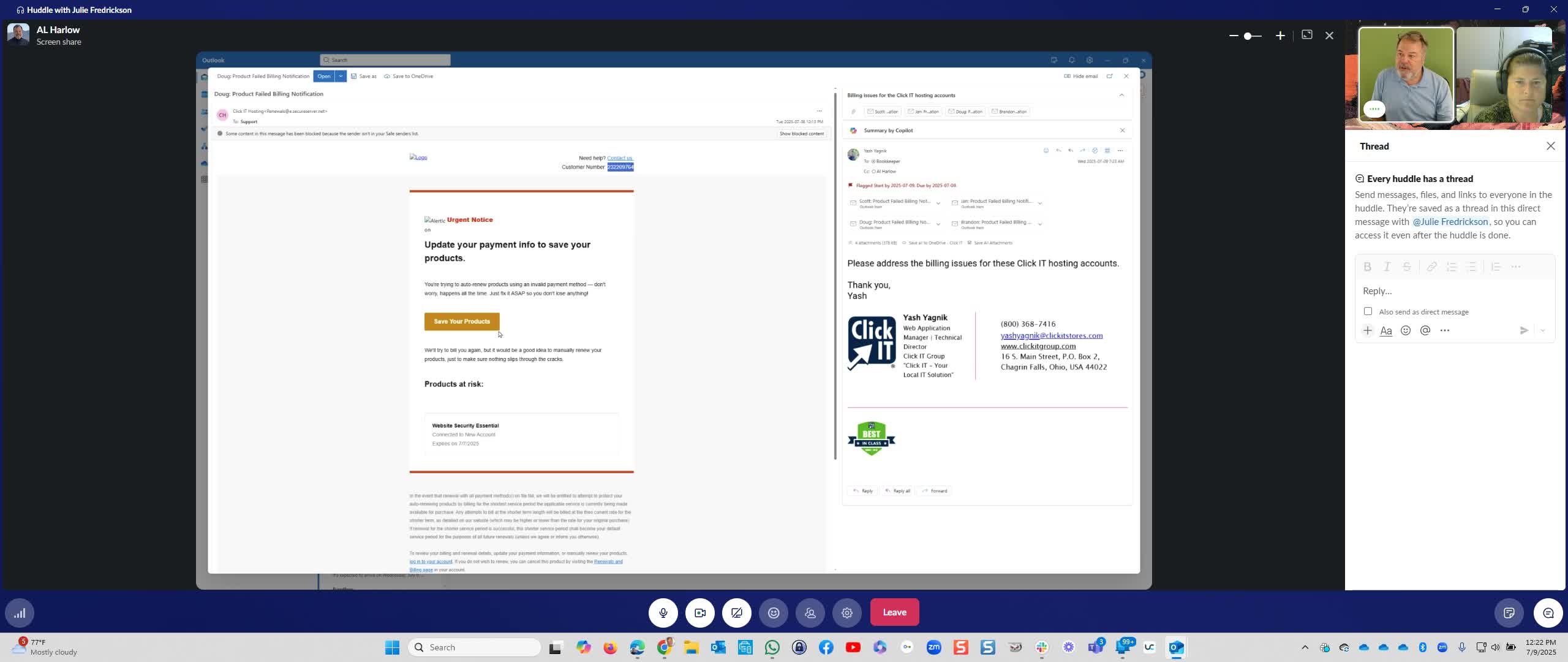Expand Scott Product Failed Billing attachment dropdown

point(938,203)
